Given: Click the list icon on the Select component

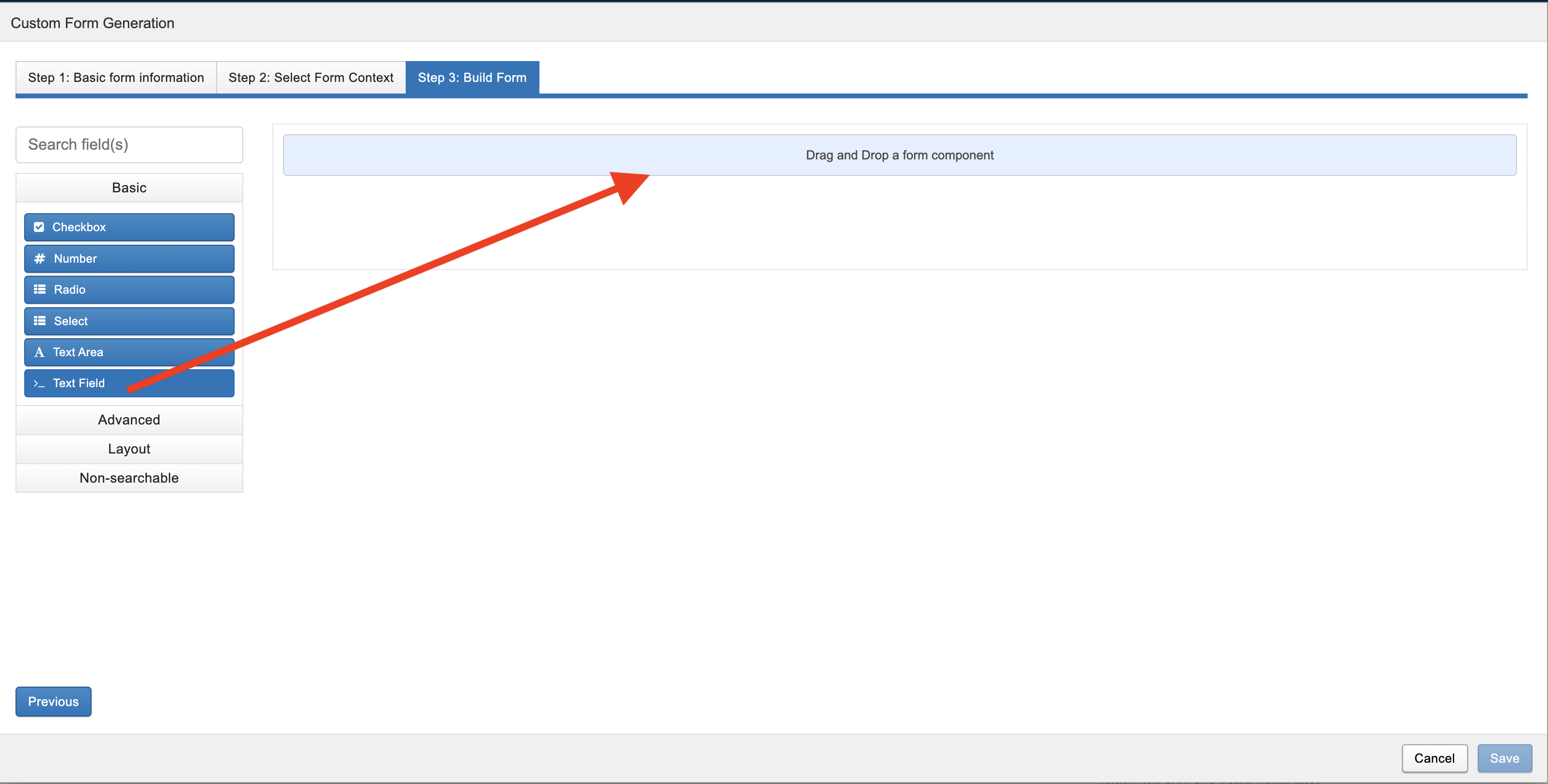Looking at the screenshot, I should (40, 321).
